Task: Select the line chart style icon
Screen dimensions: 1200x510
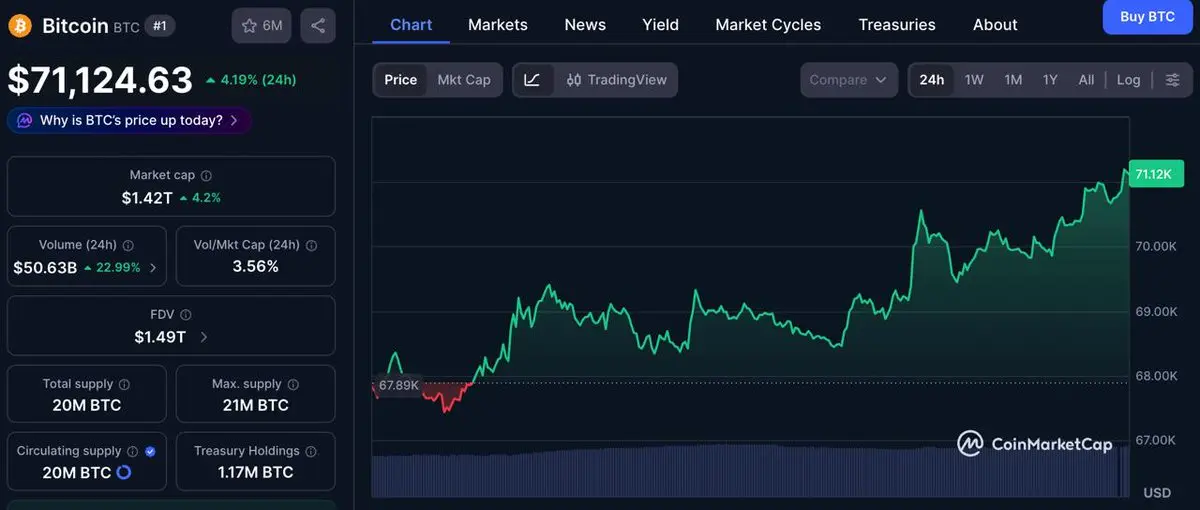Action: tap(532, 80)
